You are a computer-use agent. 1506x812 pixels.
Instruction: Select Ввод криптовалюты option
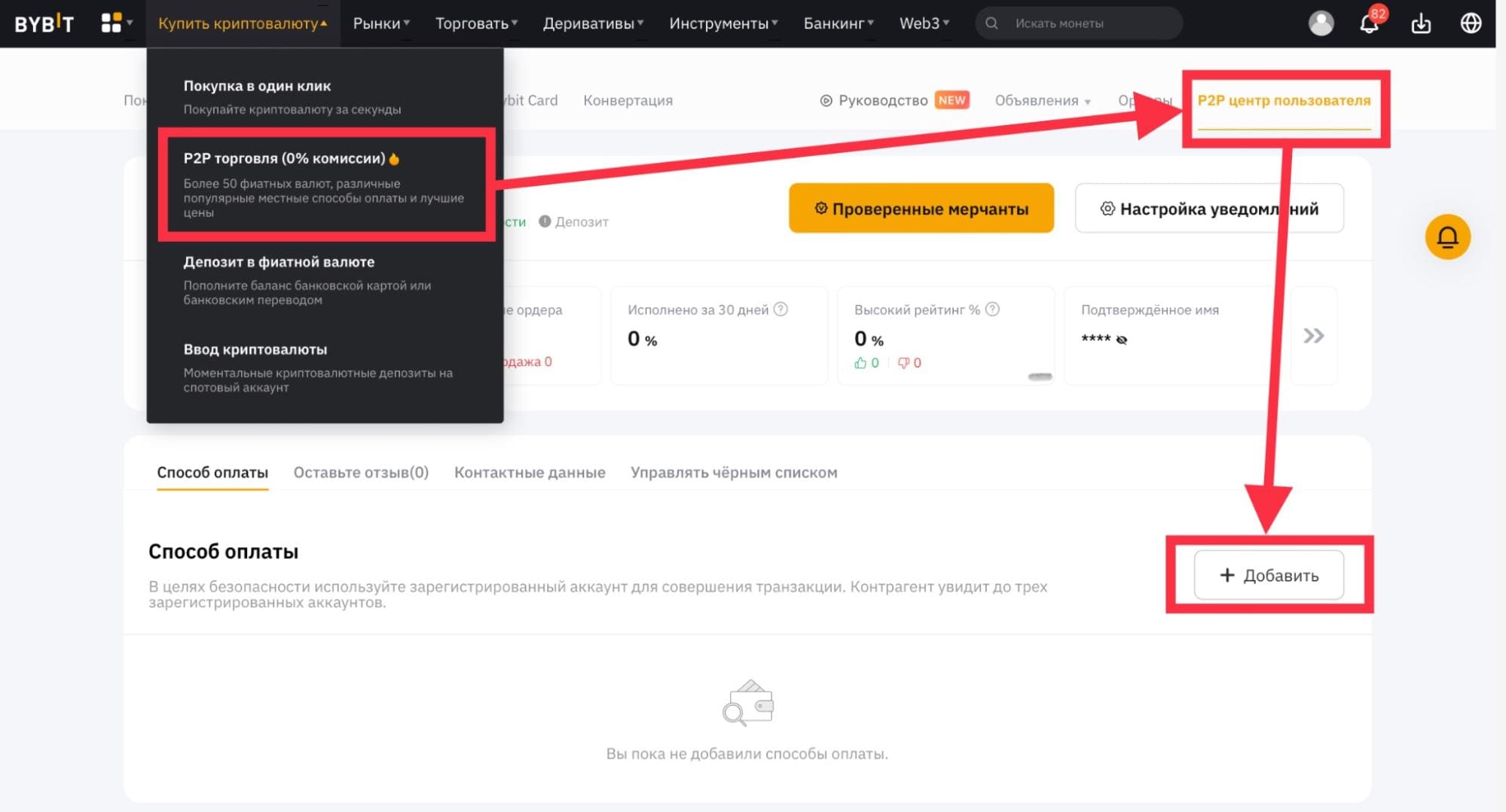(x=325, y=368)
